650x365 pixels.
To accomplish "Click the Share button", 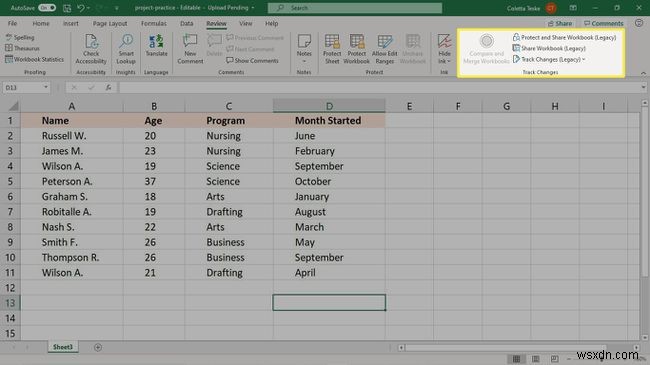I will point(560,24).
